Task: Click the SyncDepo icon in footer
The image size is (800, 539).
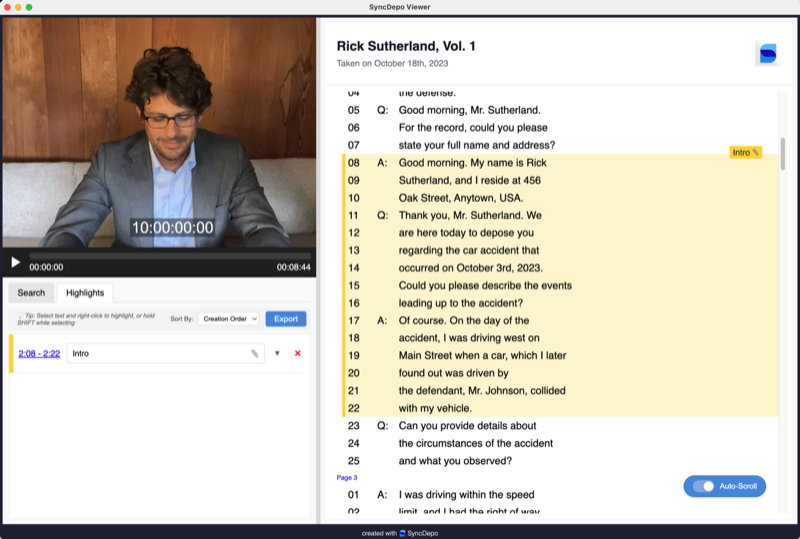Action: tap(402, 533)
